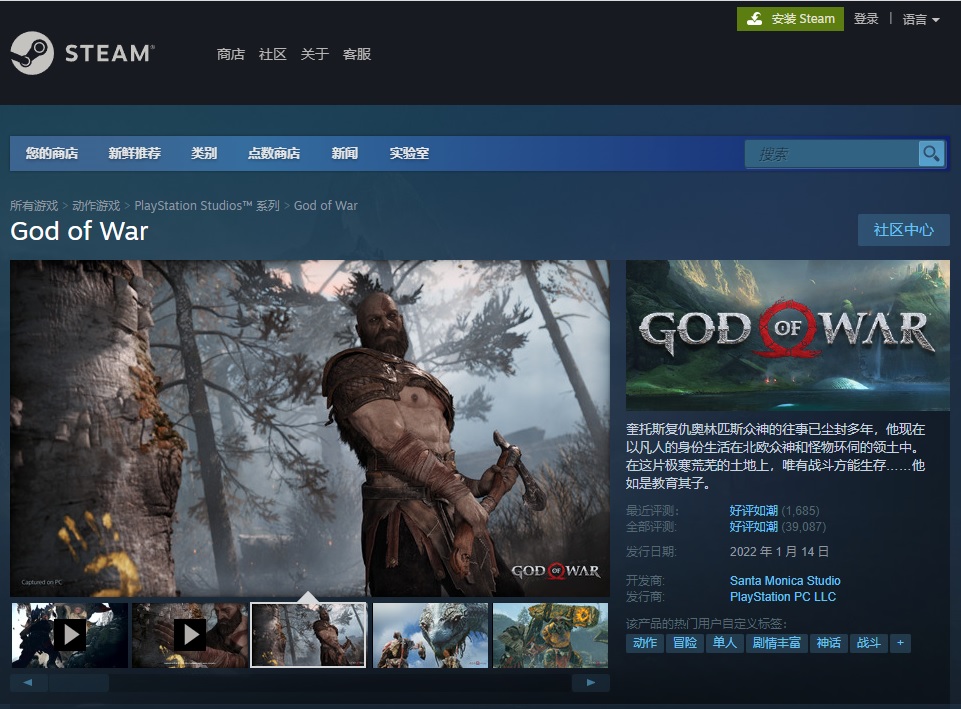Click the God of War breadcrumb link
This screenshot has width=961, height=709.
pyautogui.click(x=325, y=206)
